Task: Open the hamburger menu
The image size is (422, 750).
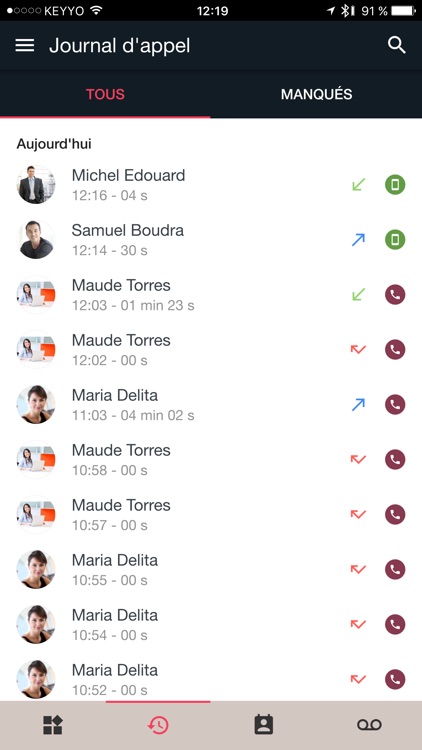Action: pyautogui.click(x=25, y=45)
